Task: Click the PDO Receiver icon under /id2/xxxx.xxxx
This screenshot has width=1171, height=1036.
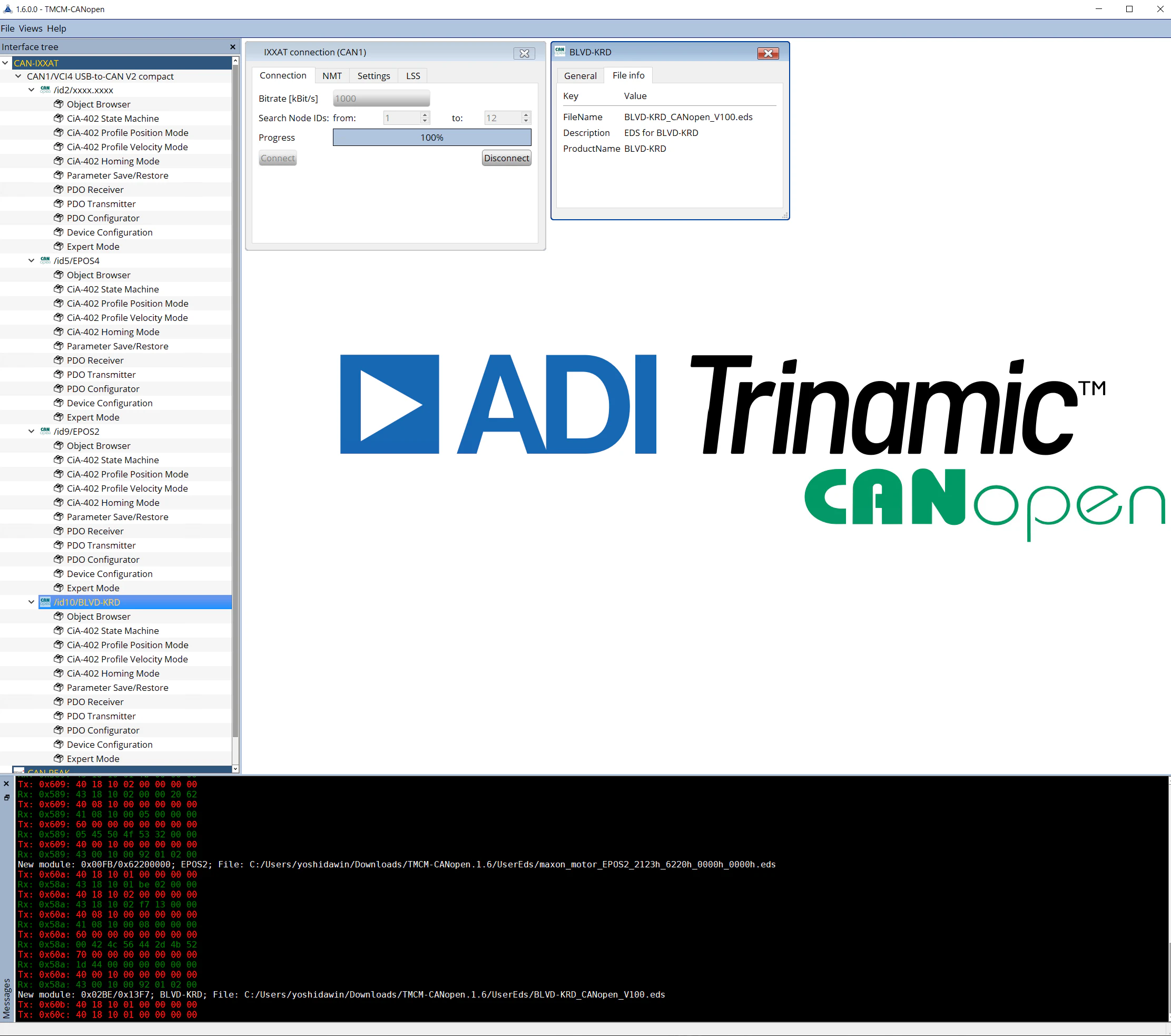Action: (x=58, y=190)
